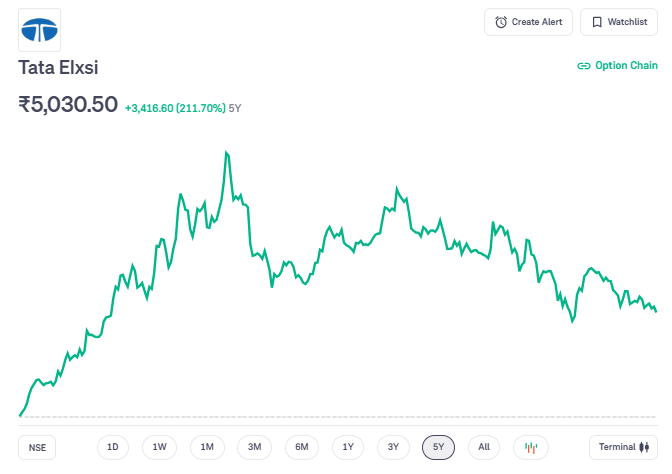This screenshot has width=672, height=474.
Task: Click the alarm clock icon in Create Alert
Action: tap(501, 22)
